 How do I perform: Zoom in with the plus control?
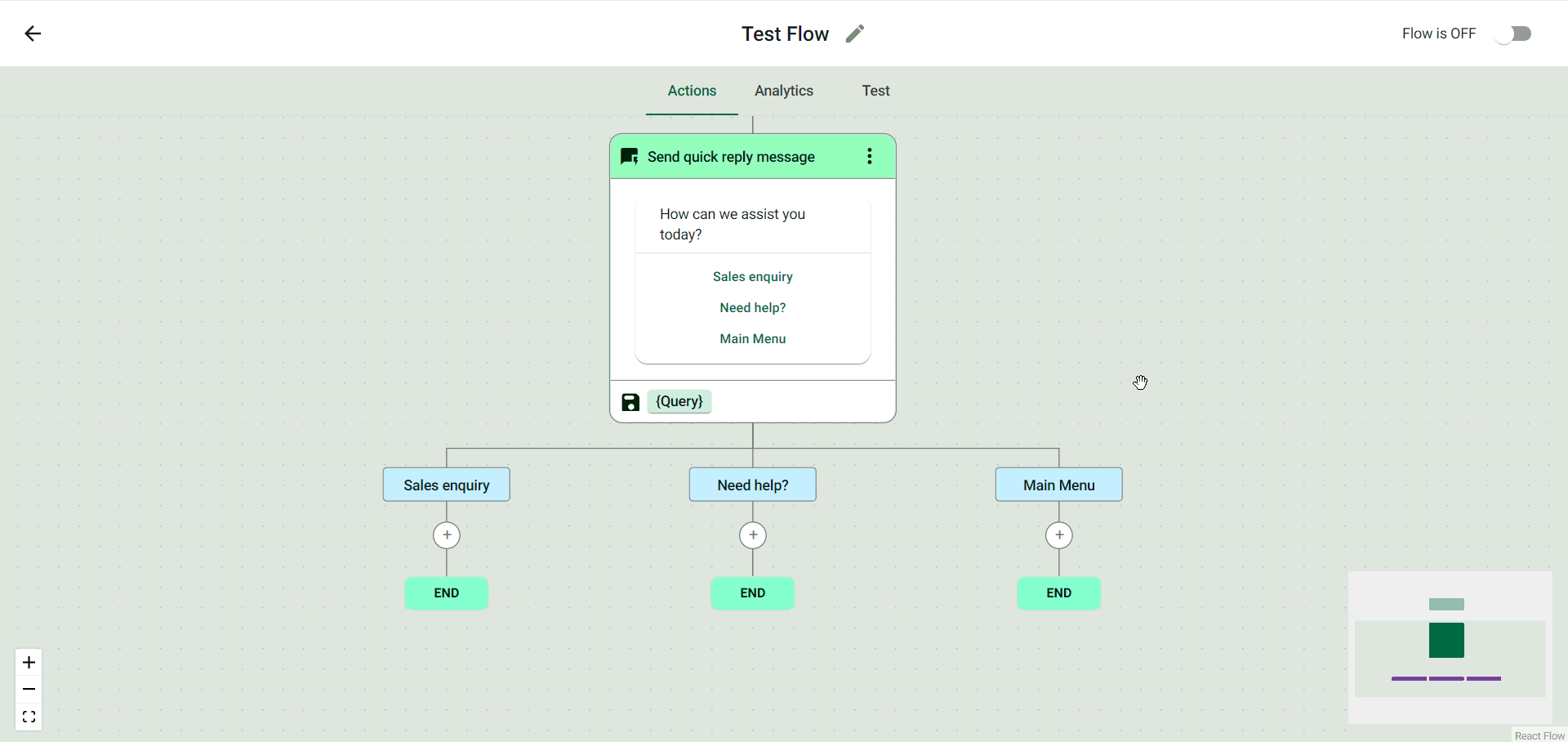(29, 662)
